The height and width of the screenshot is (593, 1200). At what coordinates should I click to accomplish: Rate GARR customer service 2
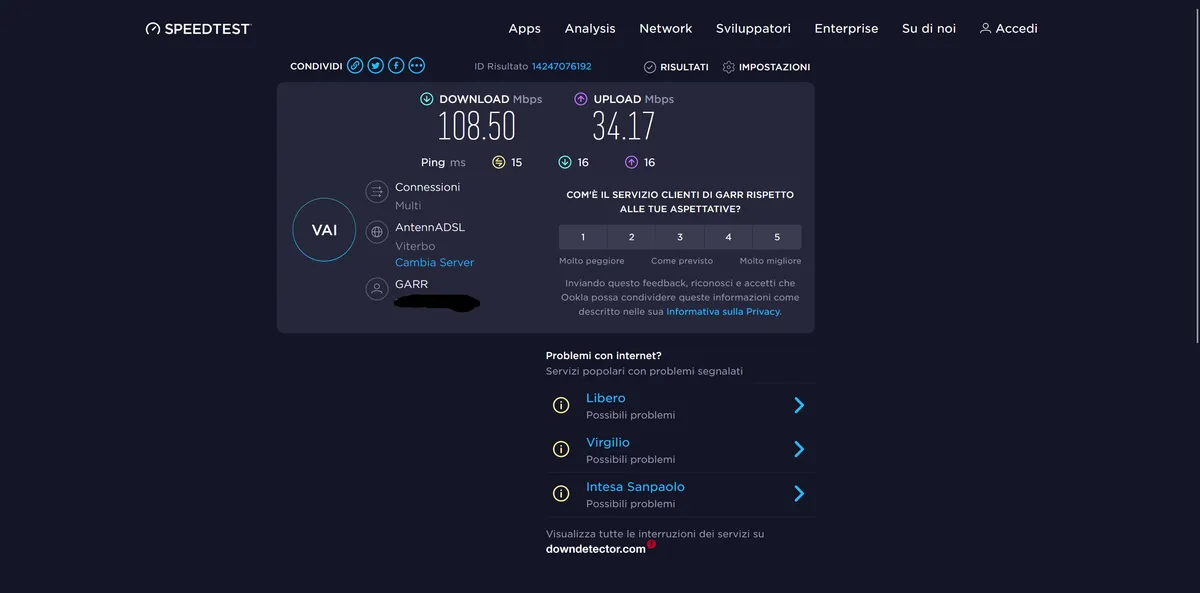coord(631,237)
